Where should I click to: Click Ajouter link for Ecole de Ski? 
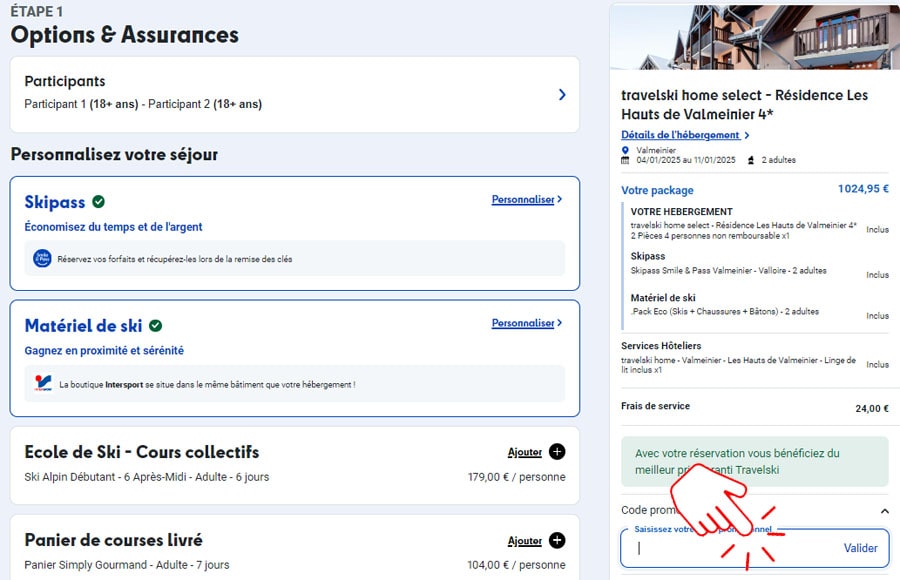[525, 452]
